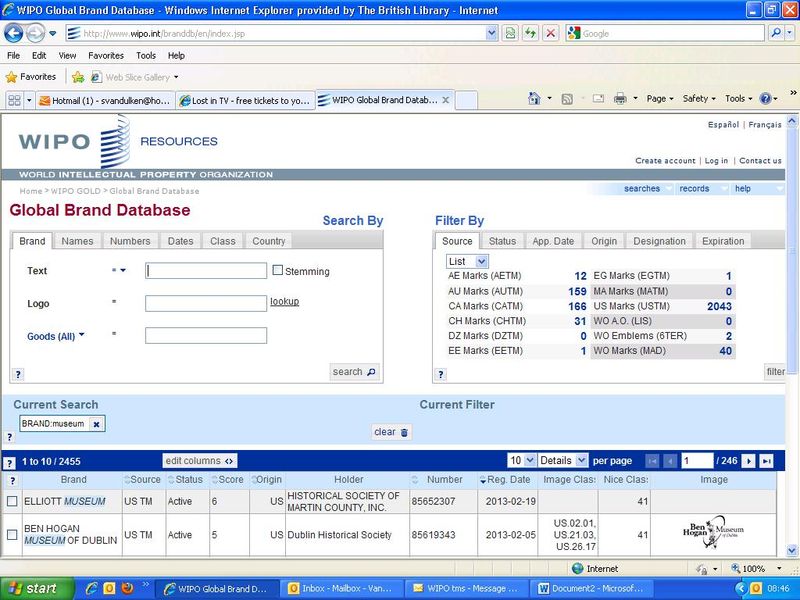
Task: Click inside the Text search field
Action: 206,270
